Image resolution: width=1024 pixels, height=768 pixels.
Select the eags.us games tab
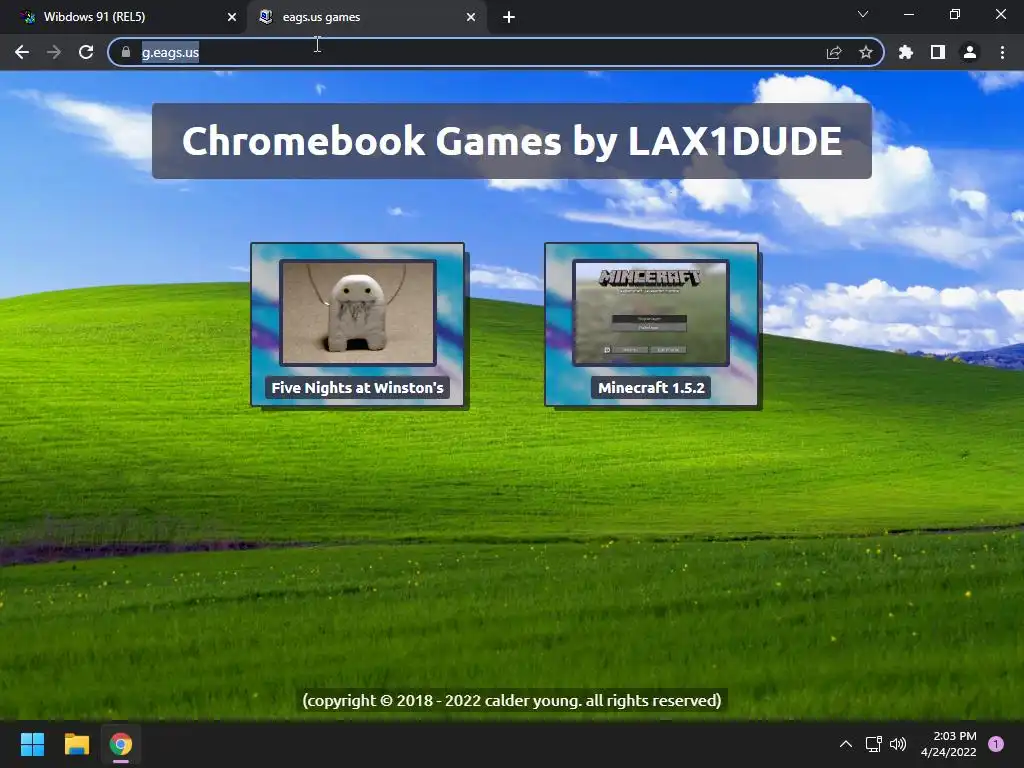368,17
